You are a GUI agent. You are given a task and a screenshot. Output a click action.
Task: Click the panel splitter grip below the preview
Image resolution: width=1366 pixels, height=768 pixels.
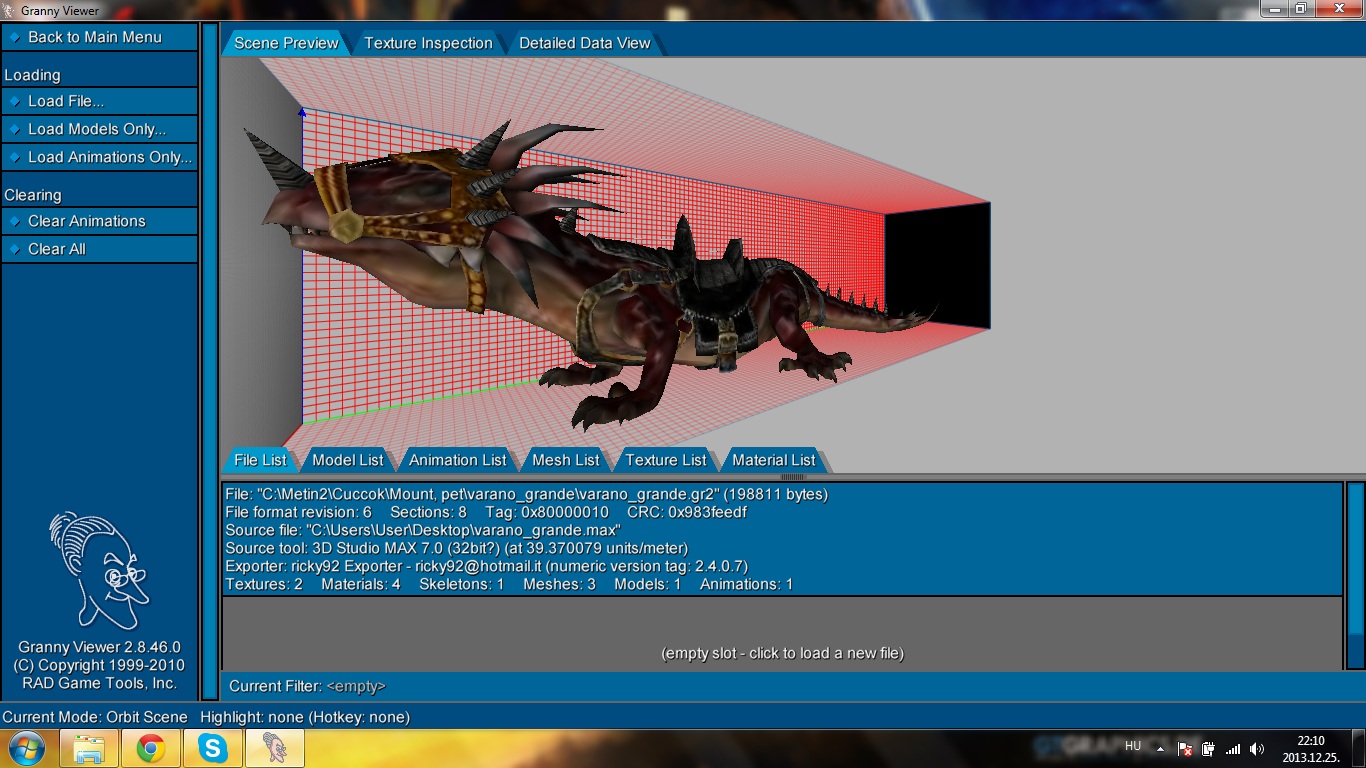[x=791, y=477]
